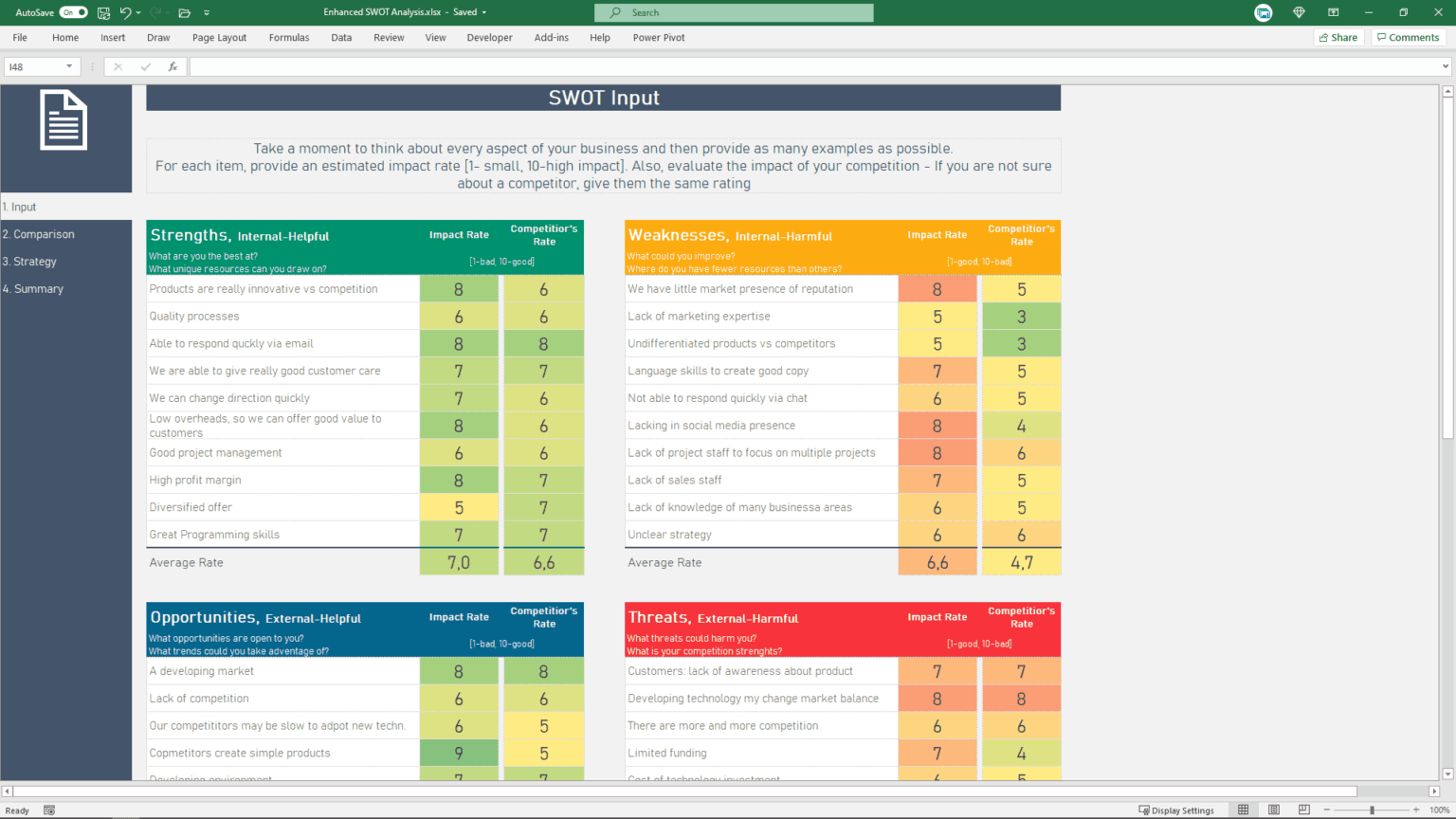The image size is (1456, 819).
Task: Open Microsoft Teams from the title bar
Action: [1264, 13]
